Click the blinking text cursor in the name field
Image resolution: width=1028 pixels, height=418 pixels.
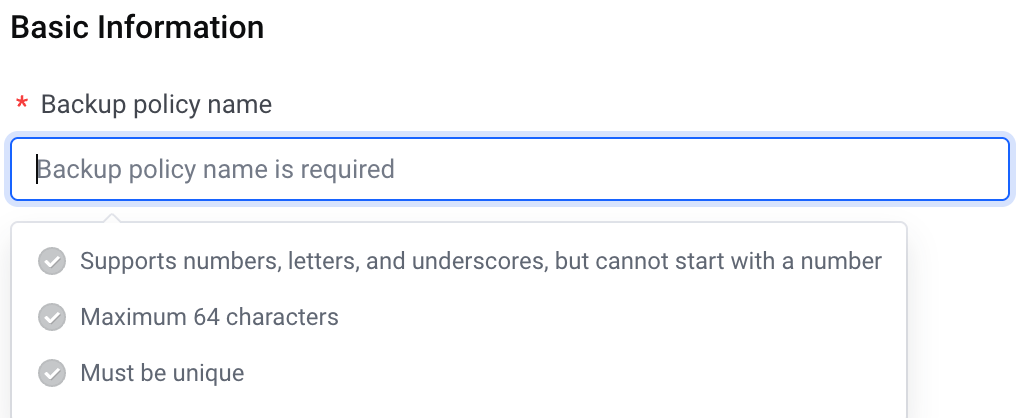pos(37,170)
